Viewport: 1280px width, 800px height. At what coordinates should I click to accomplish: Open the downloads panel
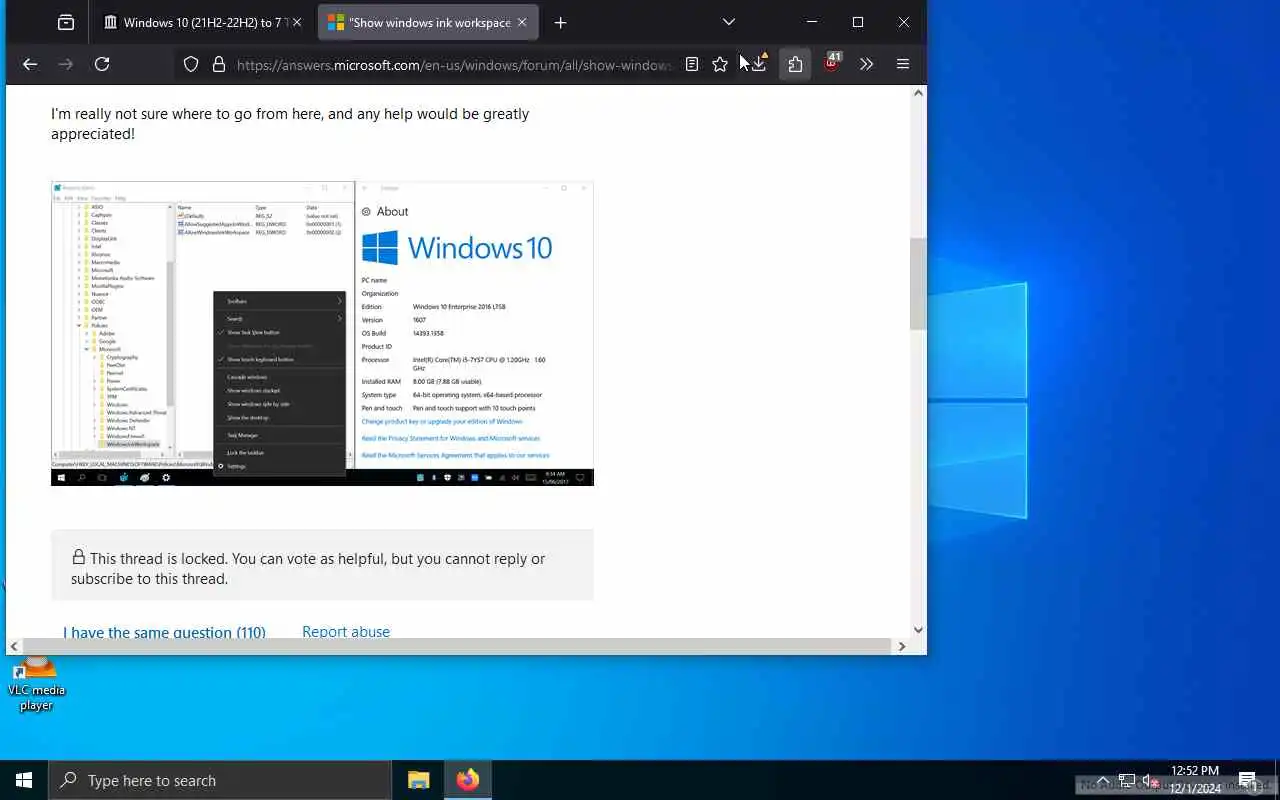758,64
